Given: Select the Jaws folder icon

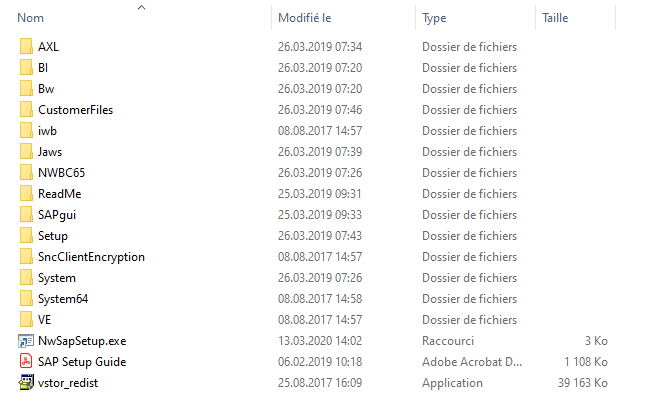Looking at the screenshot, I should (26, 152).
